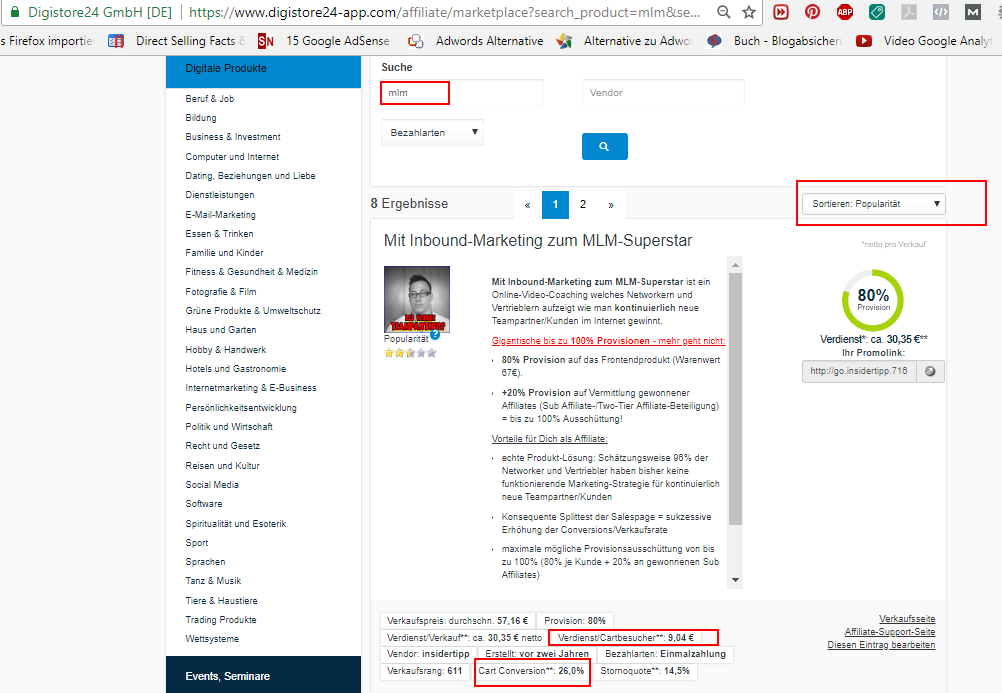The height and width of the screenshot is (693, 1002).
Task: Select the Computer und Internet category
Action: (232, 157)
